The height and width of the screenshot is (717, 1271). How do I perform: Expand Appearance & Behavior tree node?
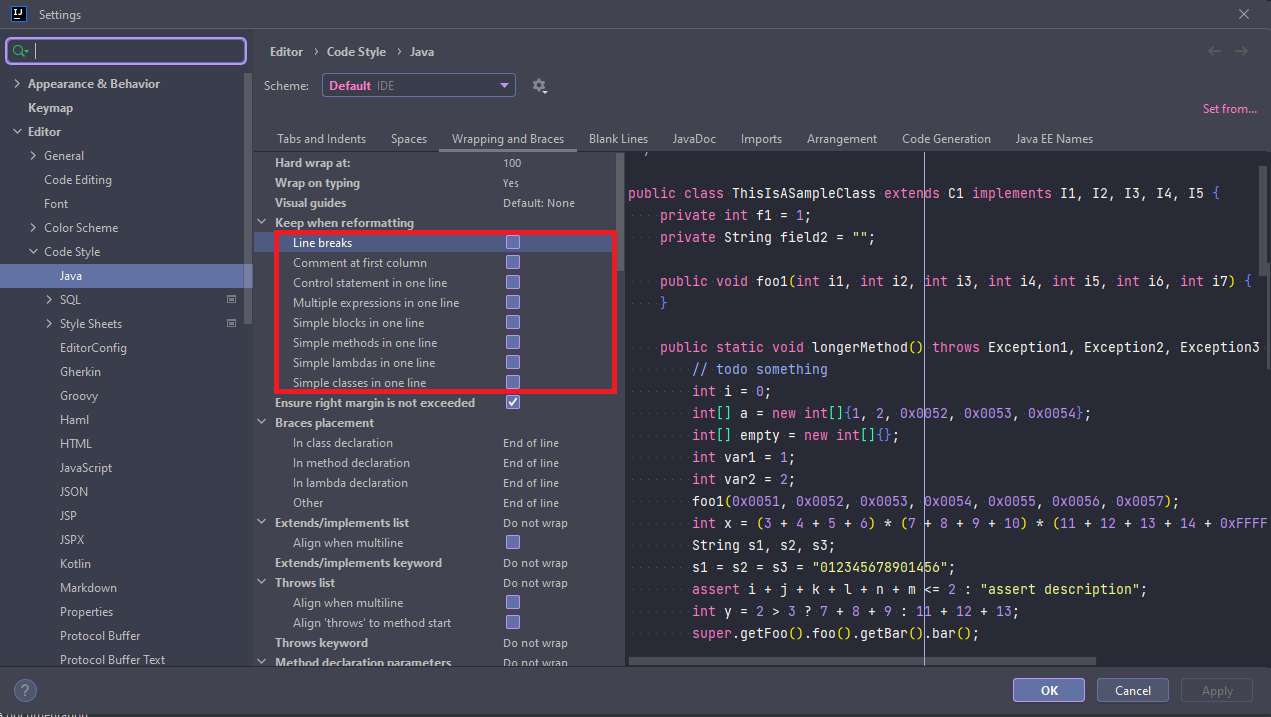pos(17,84)
